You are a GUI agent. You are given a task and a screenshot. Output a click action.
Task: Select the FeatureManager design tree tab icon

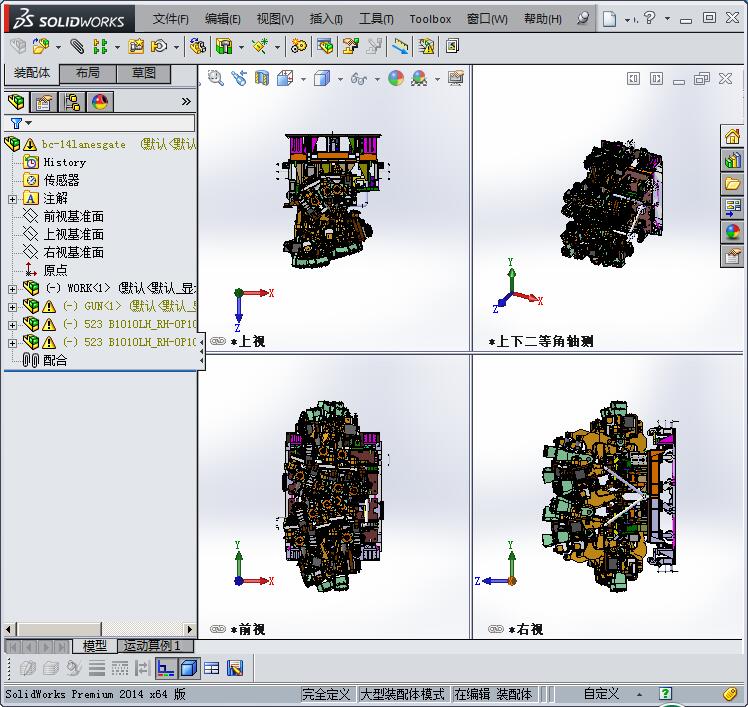pyautogui.click(x=16, y=102)
